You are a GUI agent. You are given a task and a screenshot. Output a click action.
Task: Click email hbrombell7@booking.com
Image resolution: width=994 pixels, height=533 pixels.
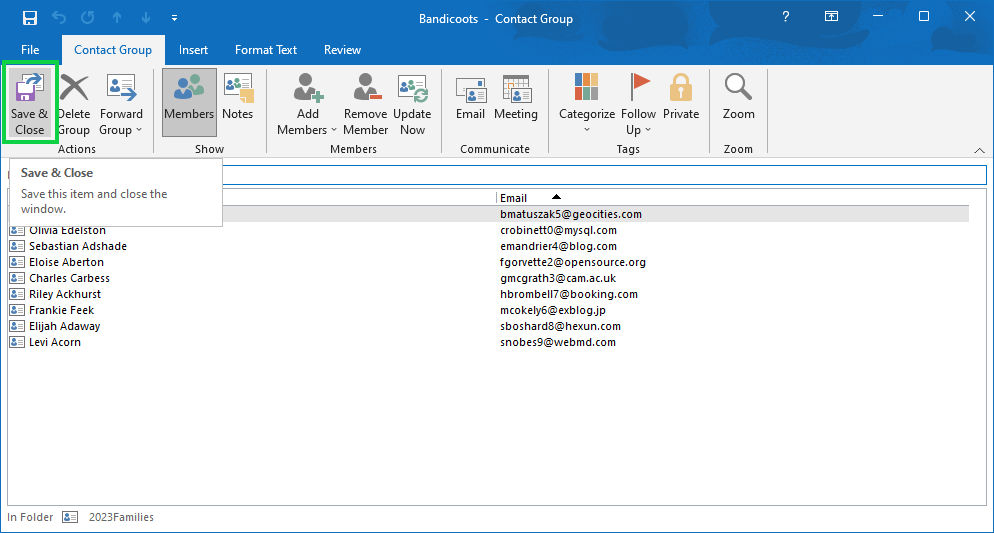(569, 294)
